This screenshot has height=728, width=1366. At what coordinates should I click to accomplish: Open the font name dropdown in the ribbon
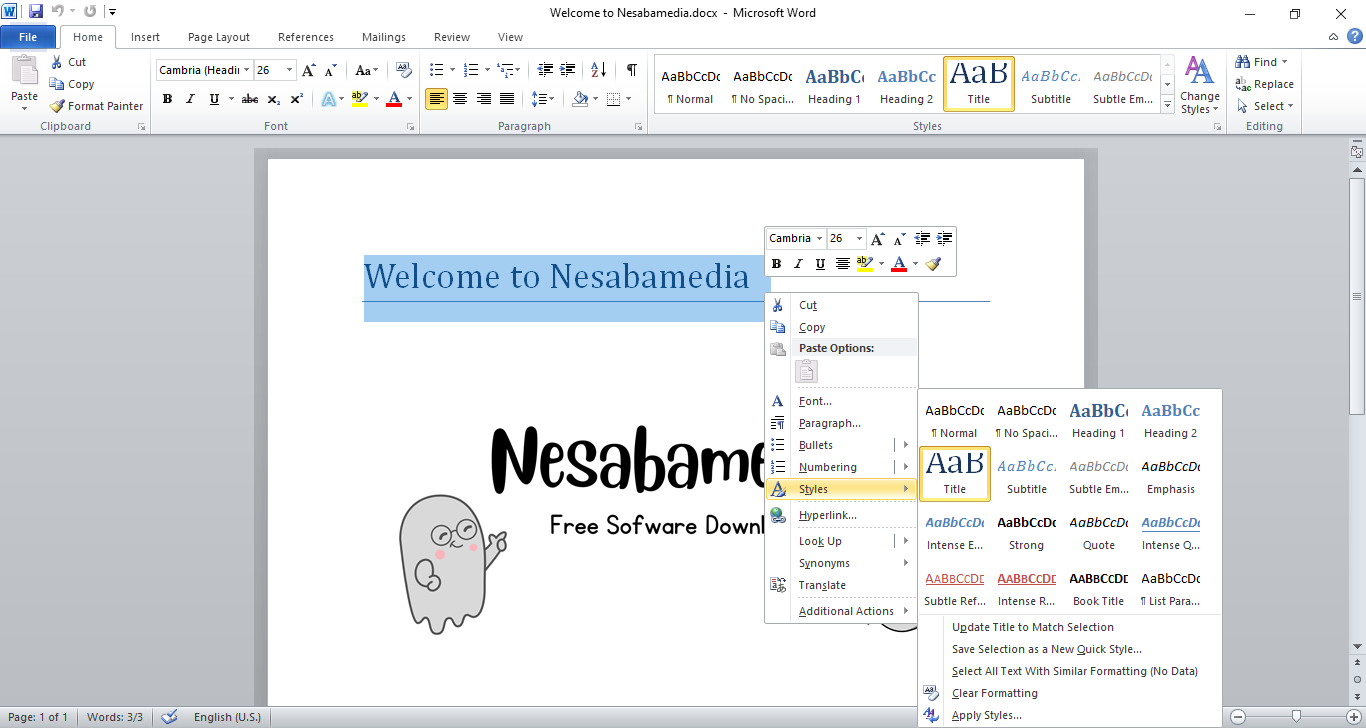point(246,70)
